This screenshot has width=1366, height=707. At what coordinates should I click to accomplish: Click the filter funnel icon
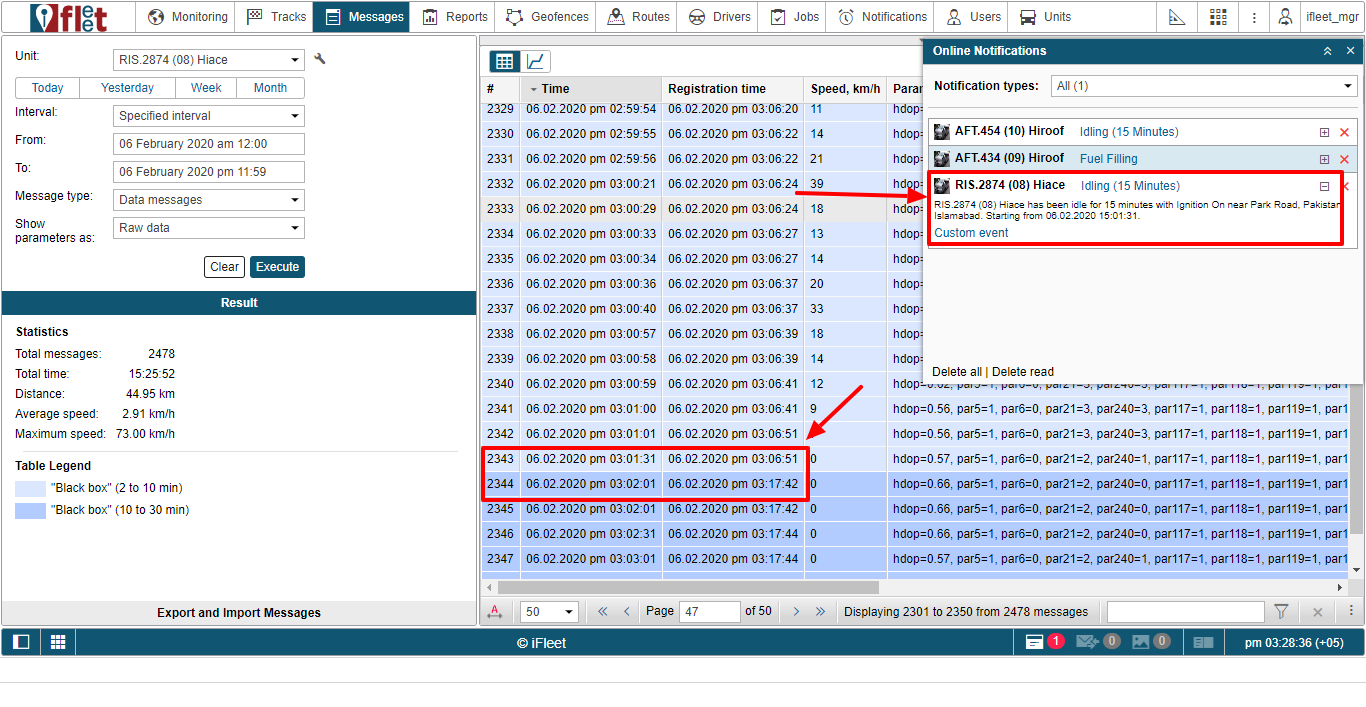pyautogui.click(x=1281, y=612)
